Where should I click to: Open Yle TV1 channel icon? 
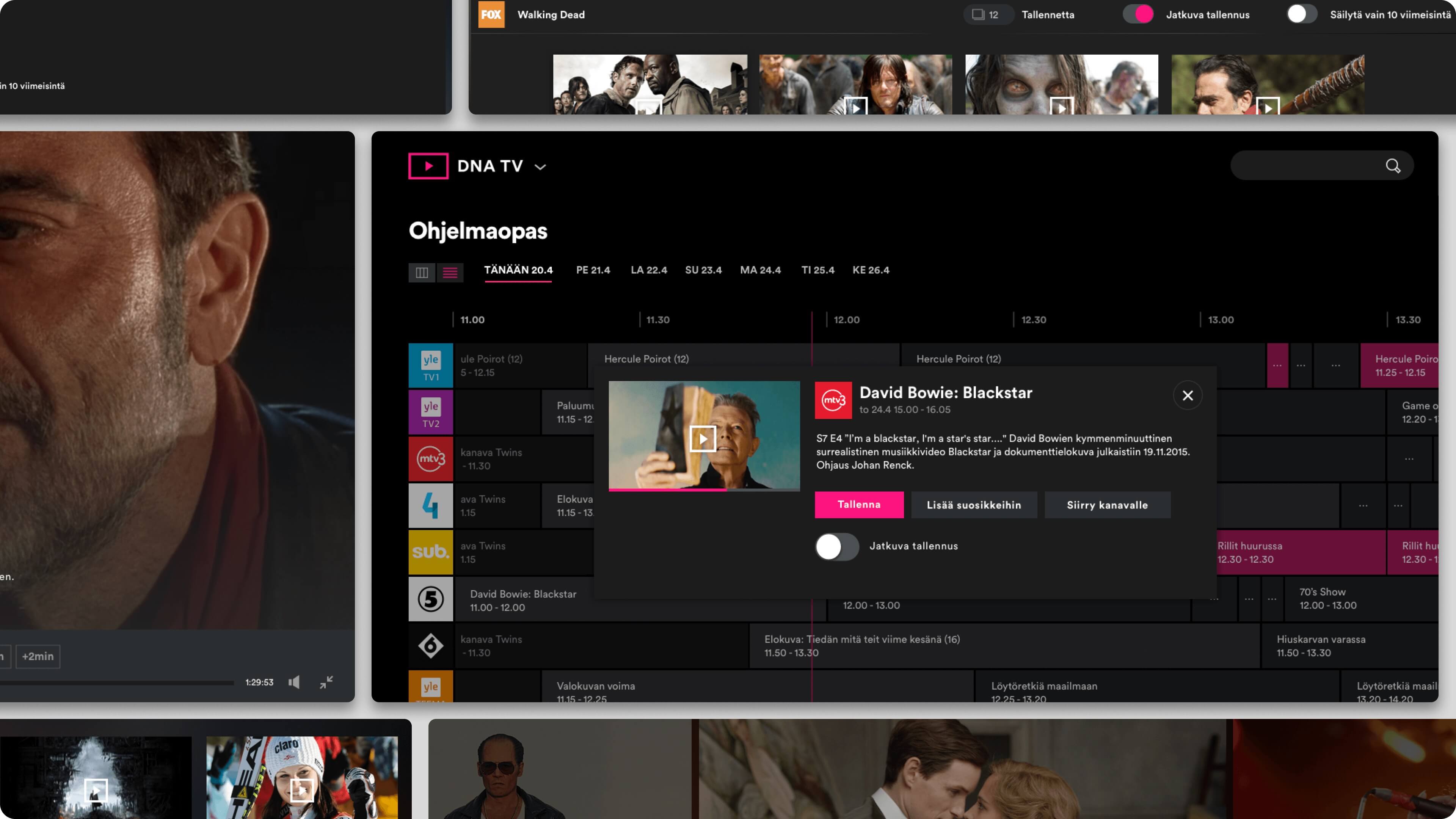tap(431, 366)
